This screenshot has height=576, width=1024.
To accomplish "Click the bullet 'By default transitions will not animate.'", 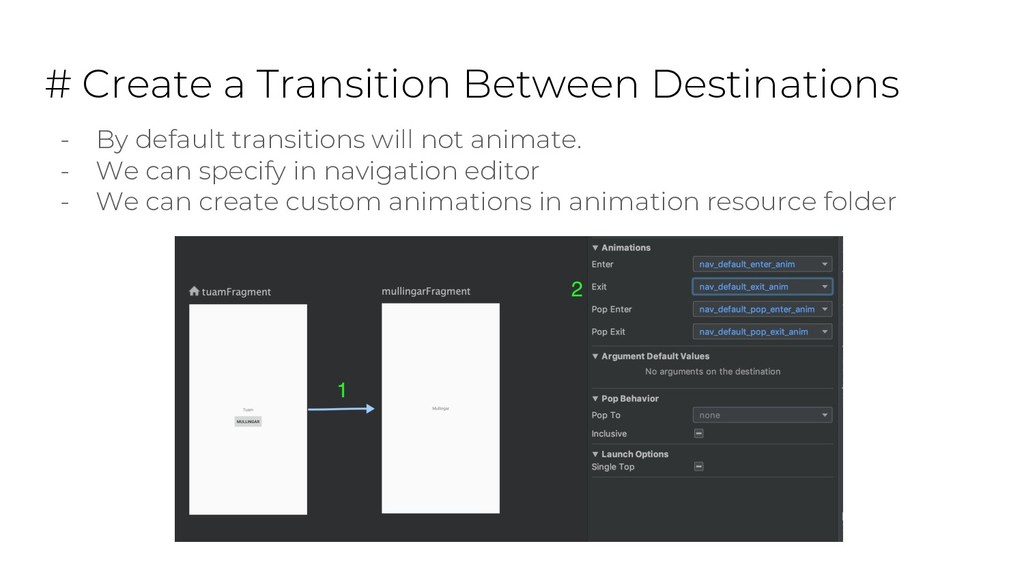I will tap(338, 139).
